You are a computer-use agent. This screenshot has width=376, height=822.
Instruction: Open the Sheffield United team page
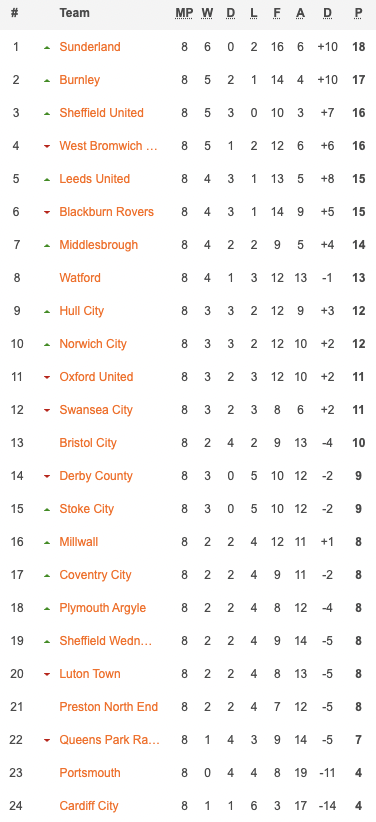pyautogui.click(x=101, y=113)
